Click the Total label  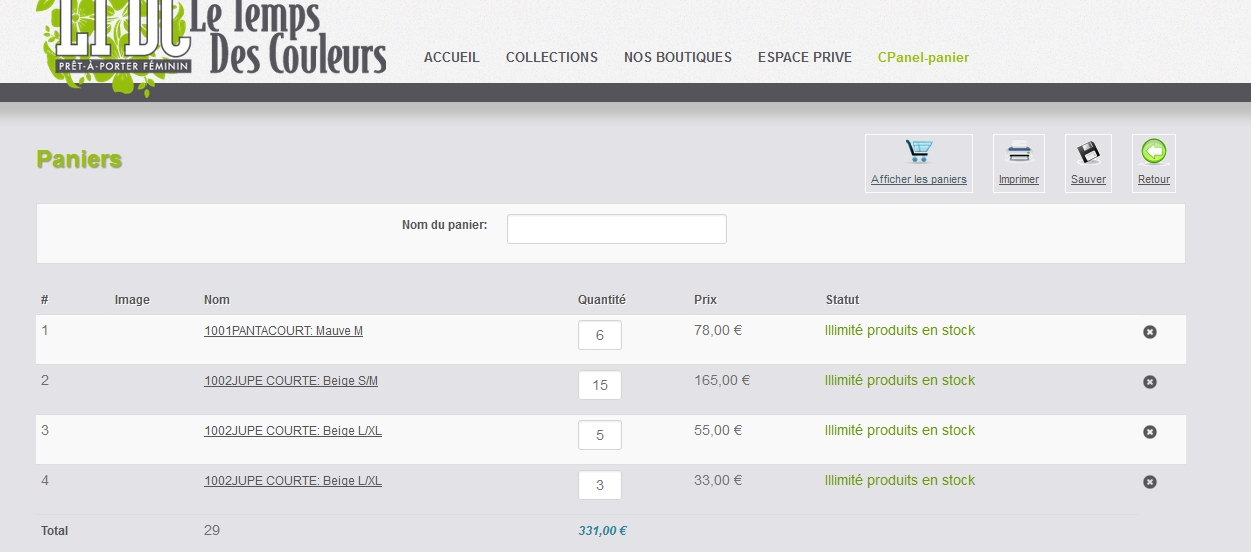click(x=55, y=531)
